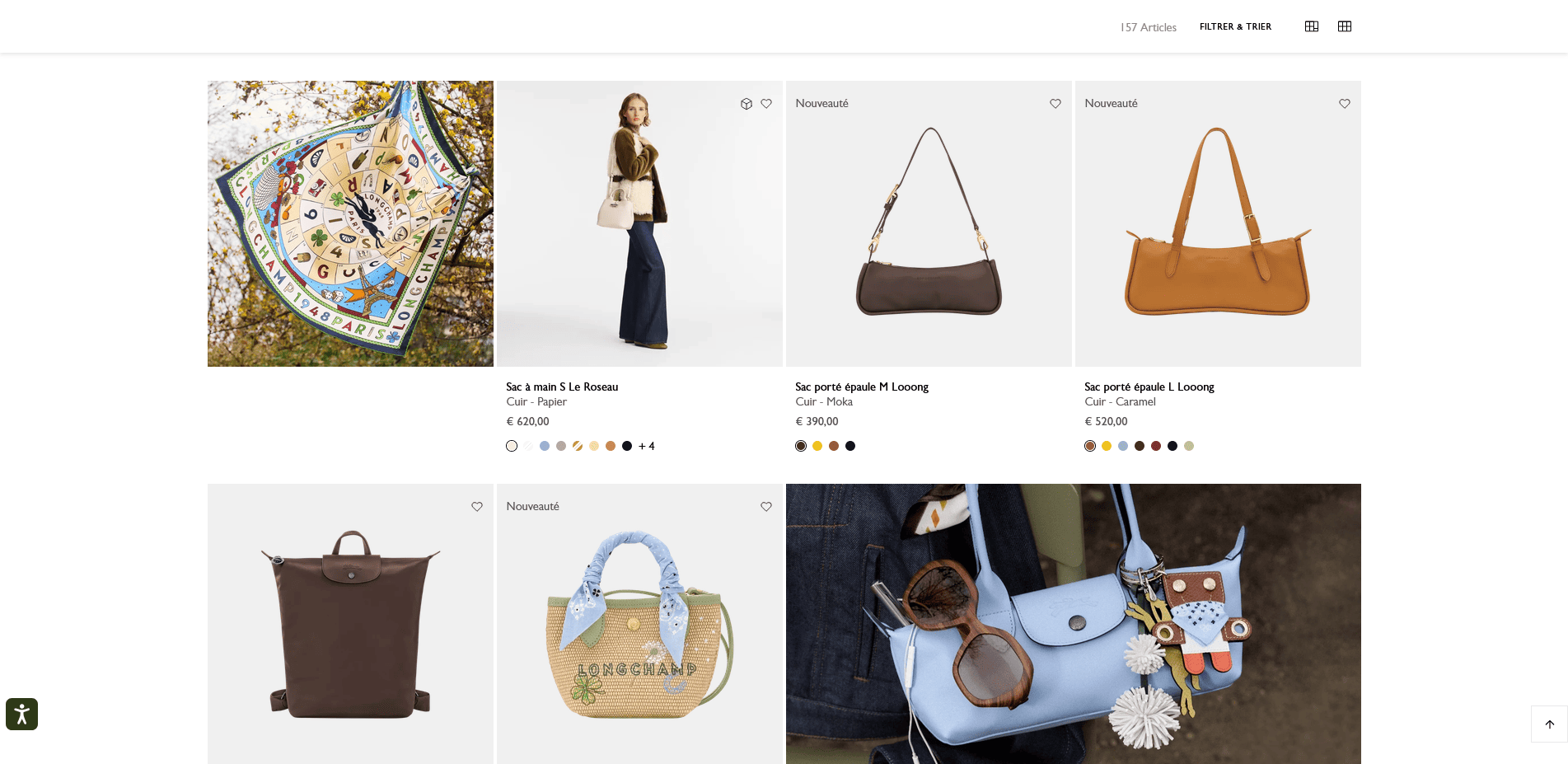Select cognac swatch for Le Roseau
The image size is (1568, 764).
coord(611,446)
